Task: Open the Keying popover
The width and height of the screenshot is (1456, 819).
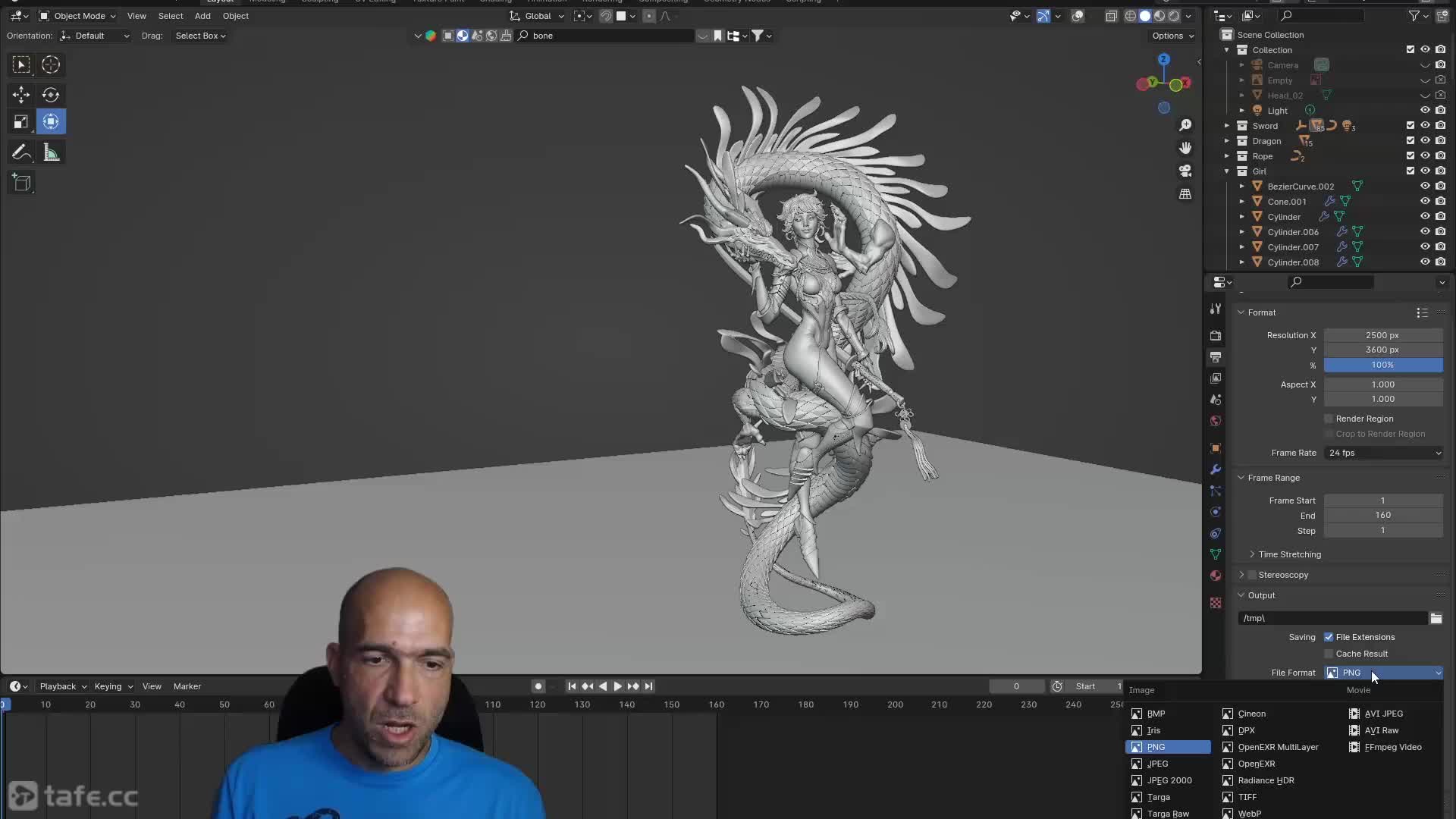Action: point(113,686)
